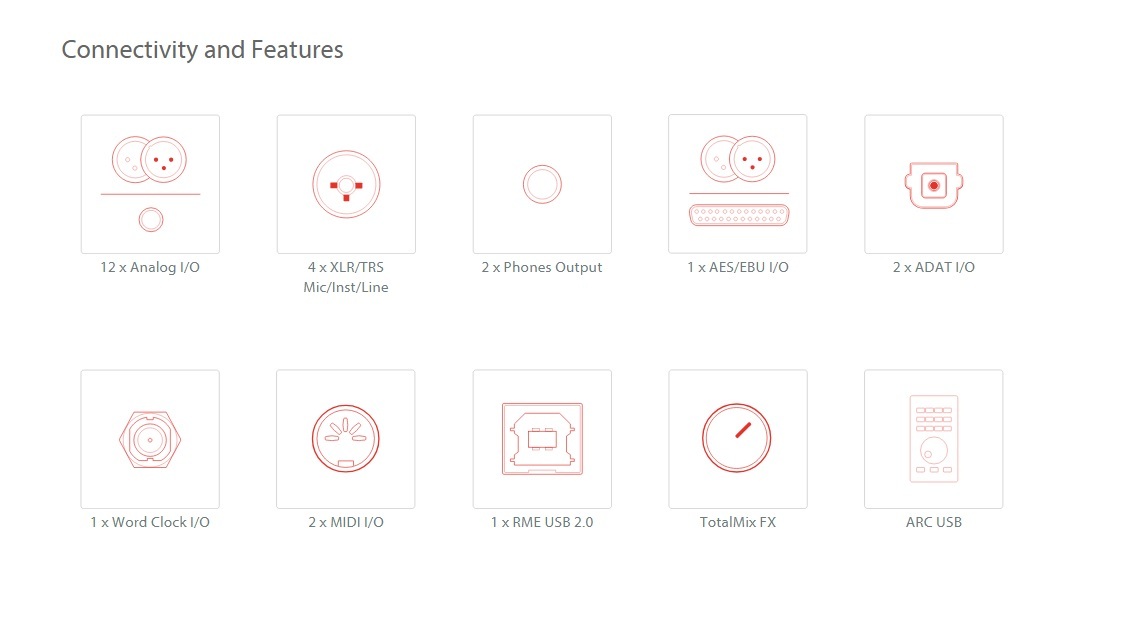Click the '2 x ADAT I/O' label
The image size is (1139, 628).
pyautogui.click(x=933, y=267)
